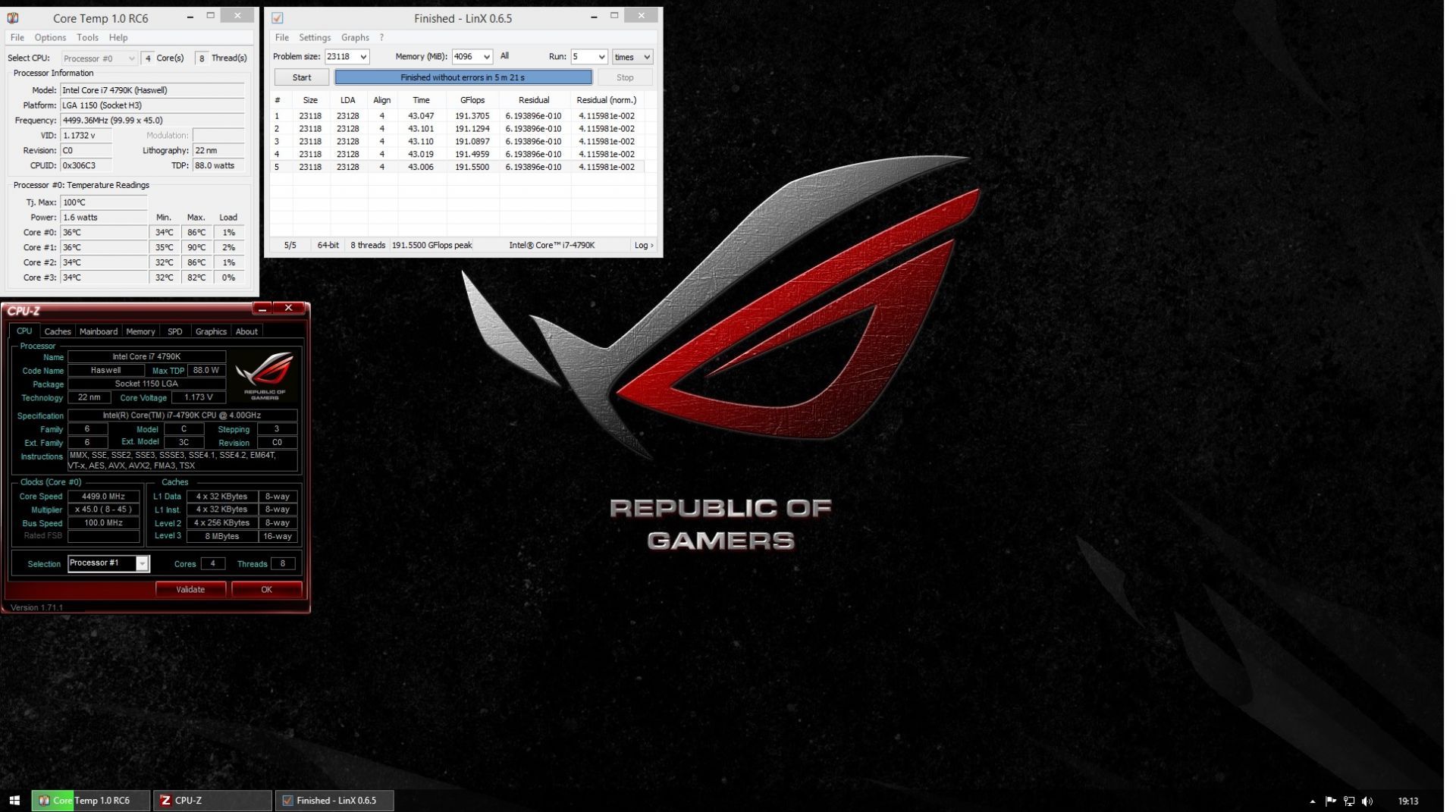Image resolution: width=1456 pixels, height=812 pixels.
Task: Click the Model field Intel Core i7 4790K (Haswell)
Action: click(x=152, y=90)
